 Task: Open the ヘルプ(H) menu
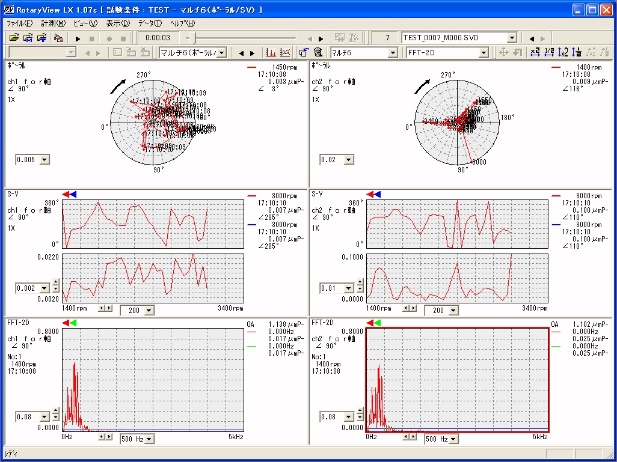pyautogui.click(x=183, y=24)
